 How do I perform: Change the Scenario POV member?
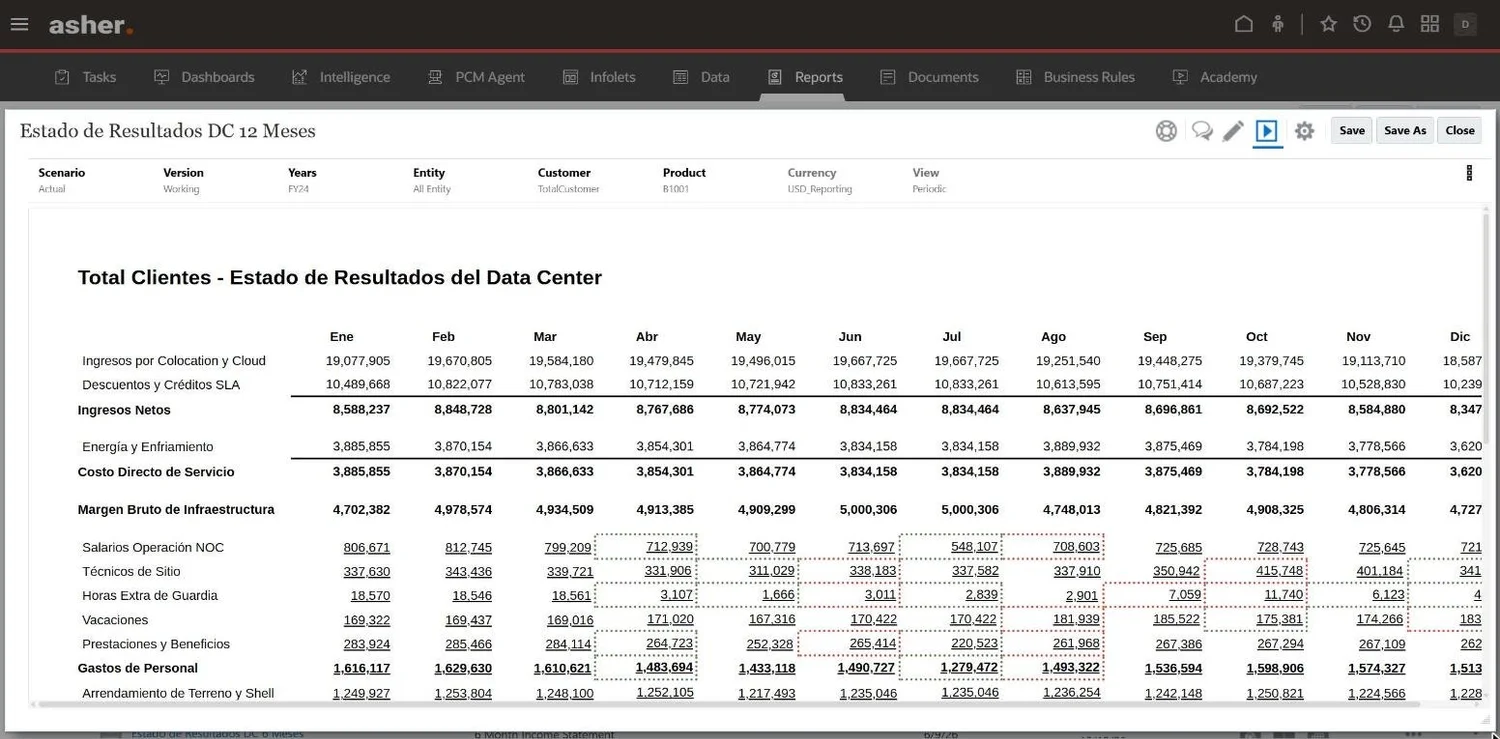point(62,180)
